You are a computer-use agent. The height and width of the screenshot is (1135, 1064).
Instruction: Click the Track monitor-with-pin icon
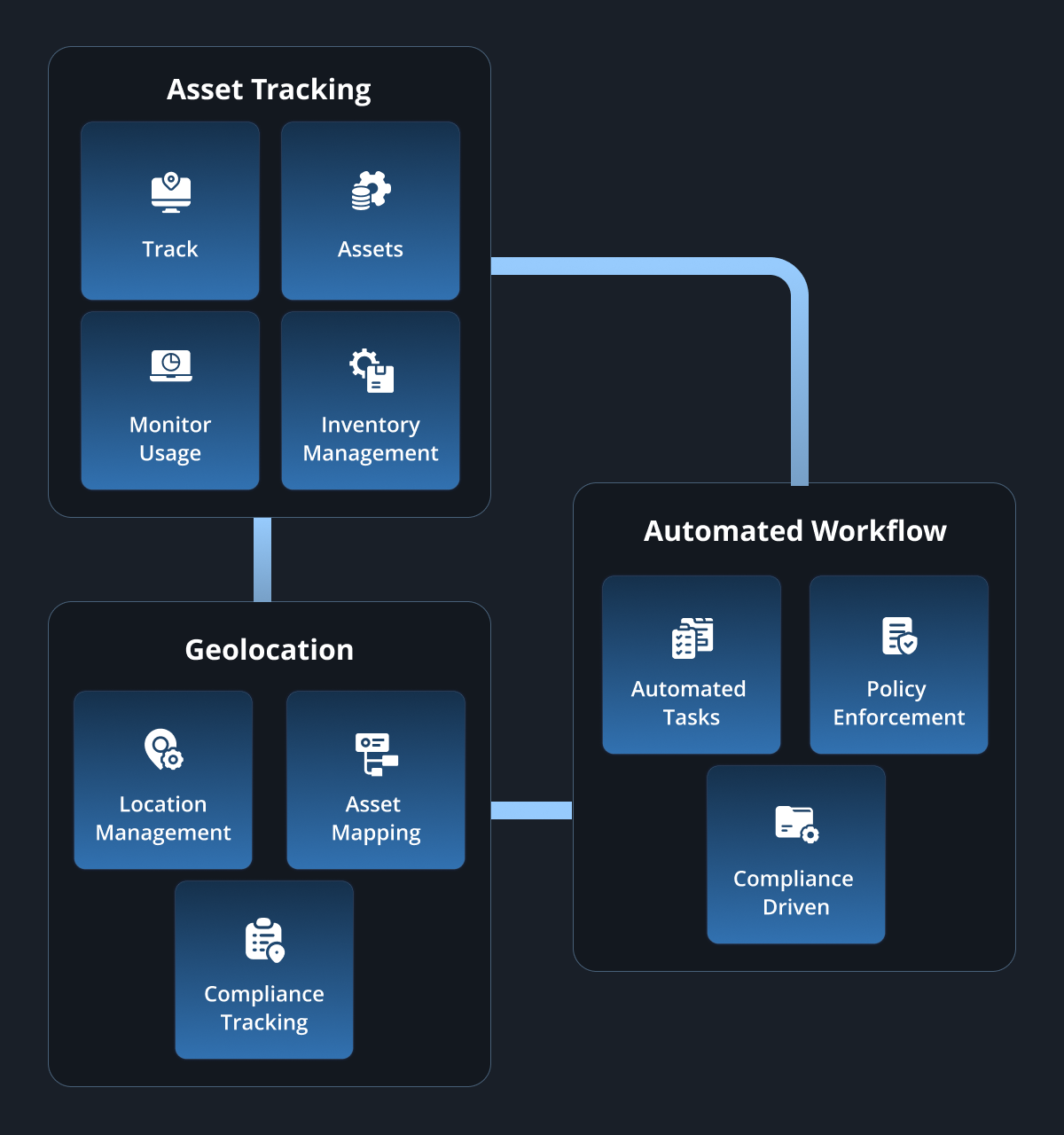[171, 192]
